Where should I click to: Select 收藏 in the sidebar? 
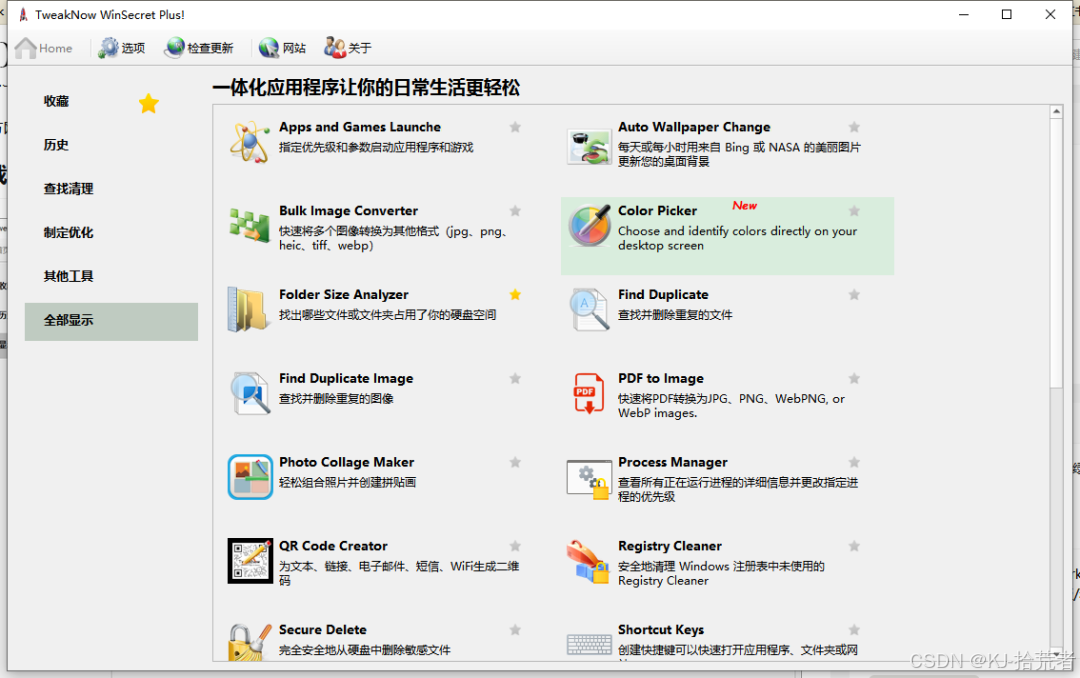(56, 101)
